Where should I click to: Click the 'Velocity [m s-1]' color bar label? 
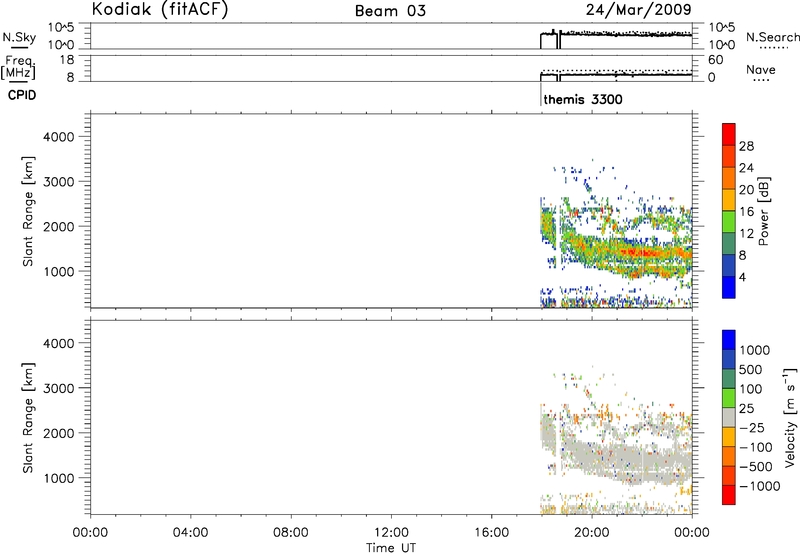pos(790,417)
